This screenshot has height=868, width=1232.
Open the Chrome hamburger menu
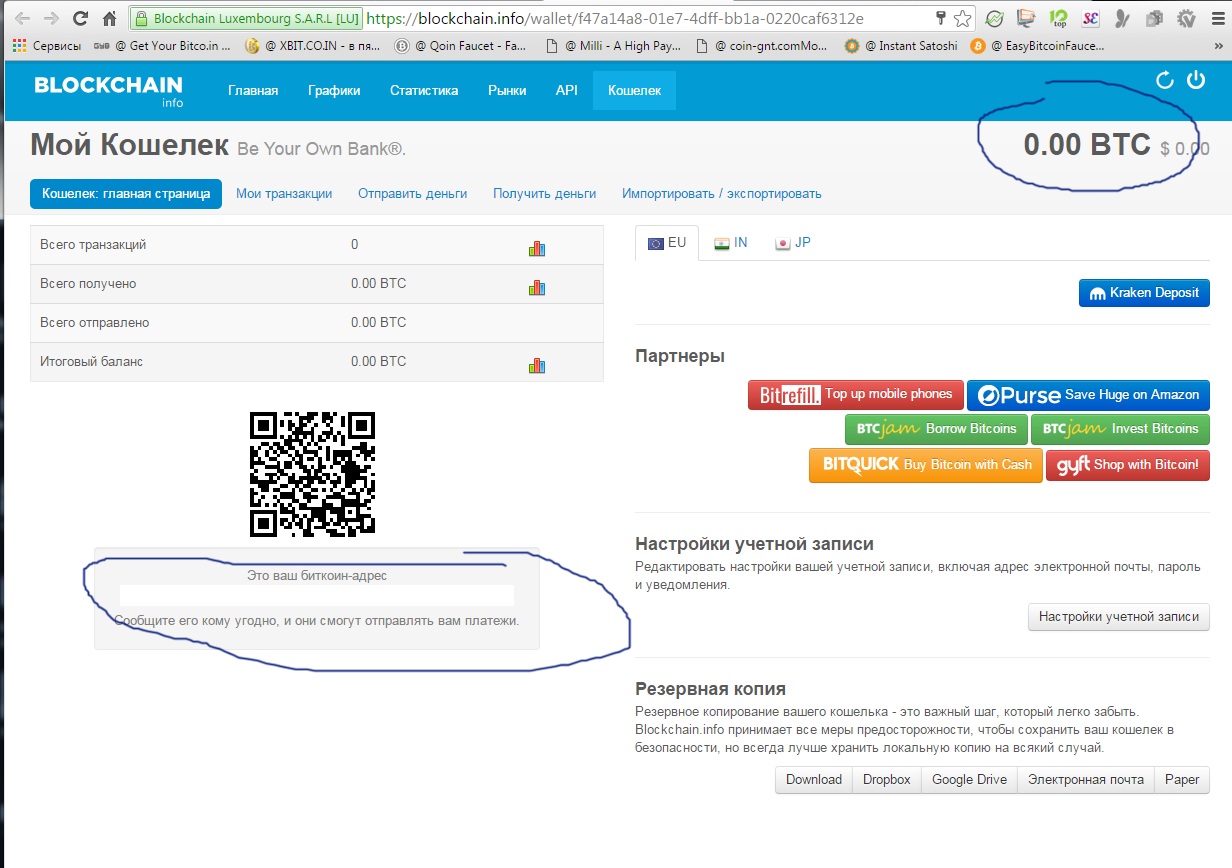coord(1216,18)
